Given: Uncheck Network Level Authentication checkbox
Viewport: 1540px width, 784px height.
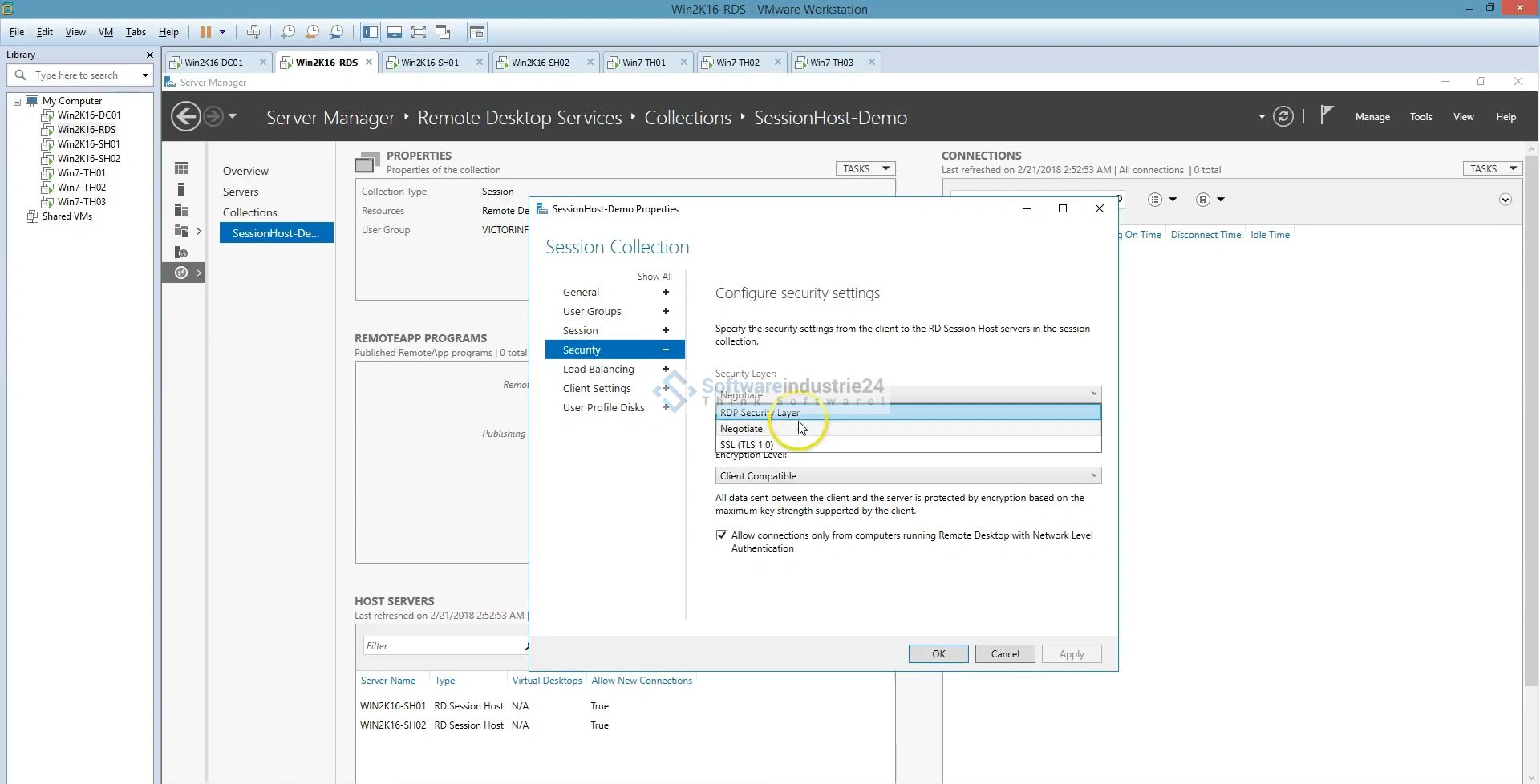Looking at the screenshot, I should pyautogui.click(x=722, y=535).
